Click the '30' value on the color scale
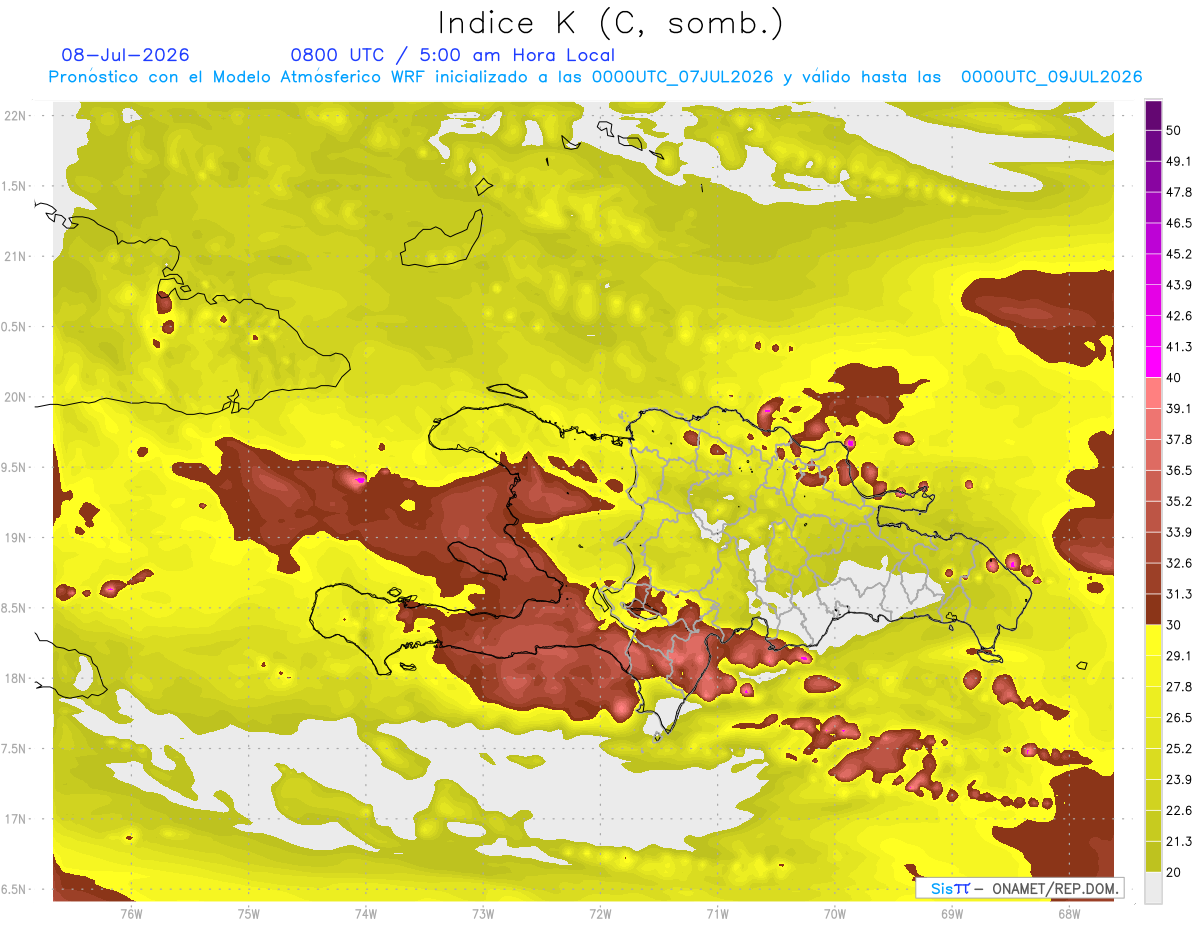 pyautogui.click(x=1175, y=625)
